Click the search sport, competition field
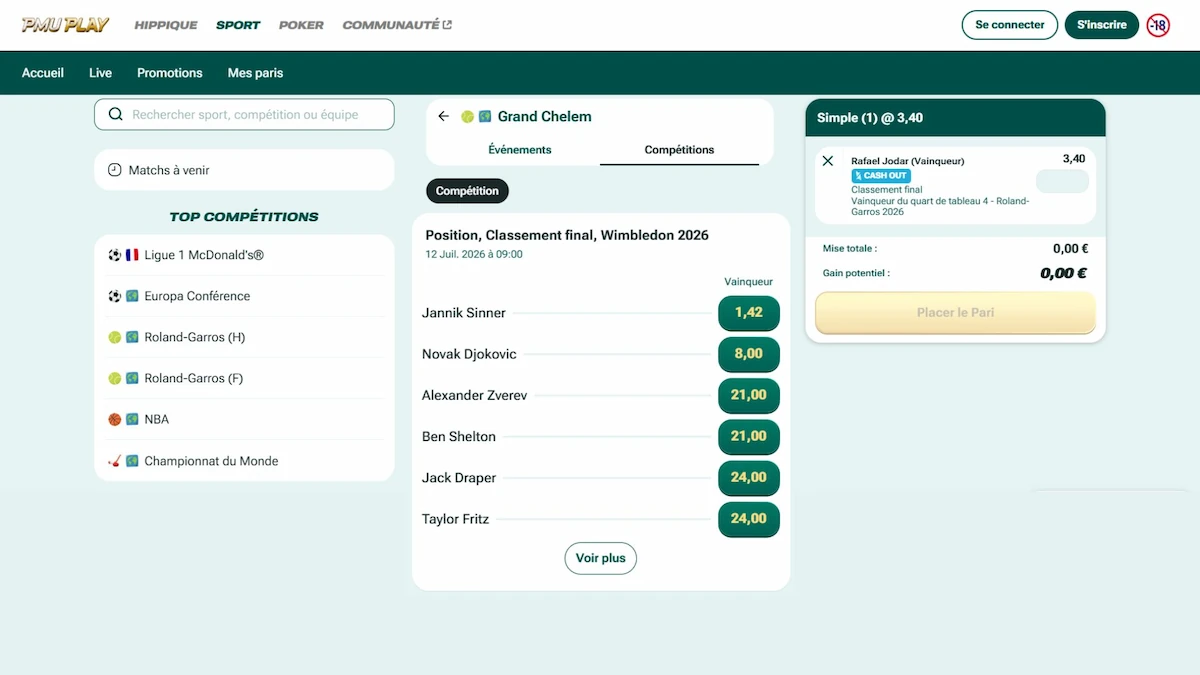 244,115
